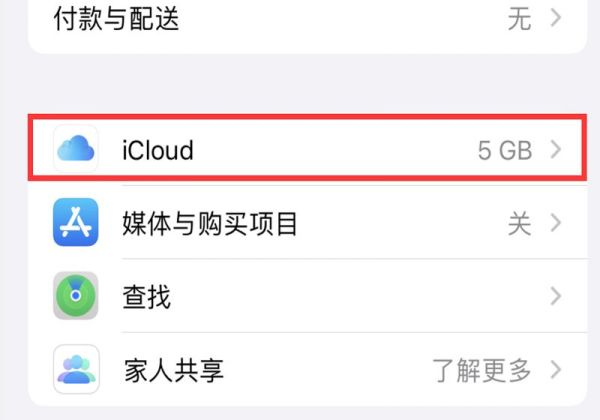Image resolution: width=600 pixels, height=420 pixels.
Task: Tap the 了解更多 link text
Action: pos(482,370)
